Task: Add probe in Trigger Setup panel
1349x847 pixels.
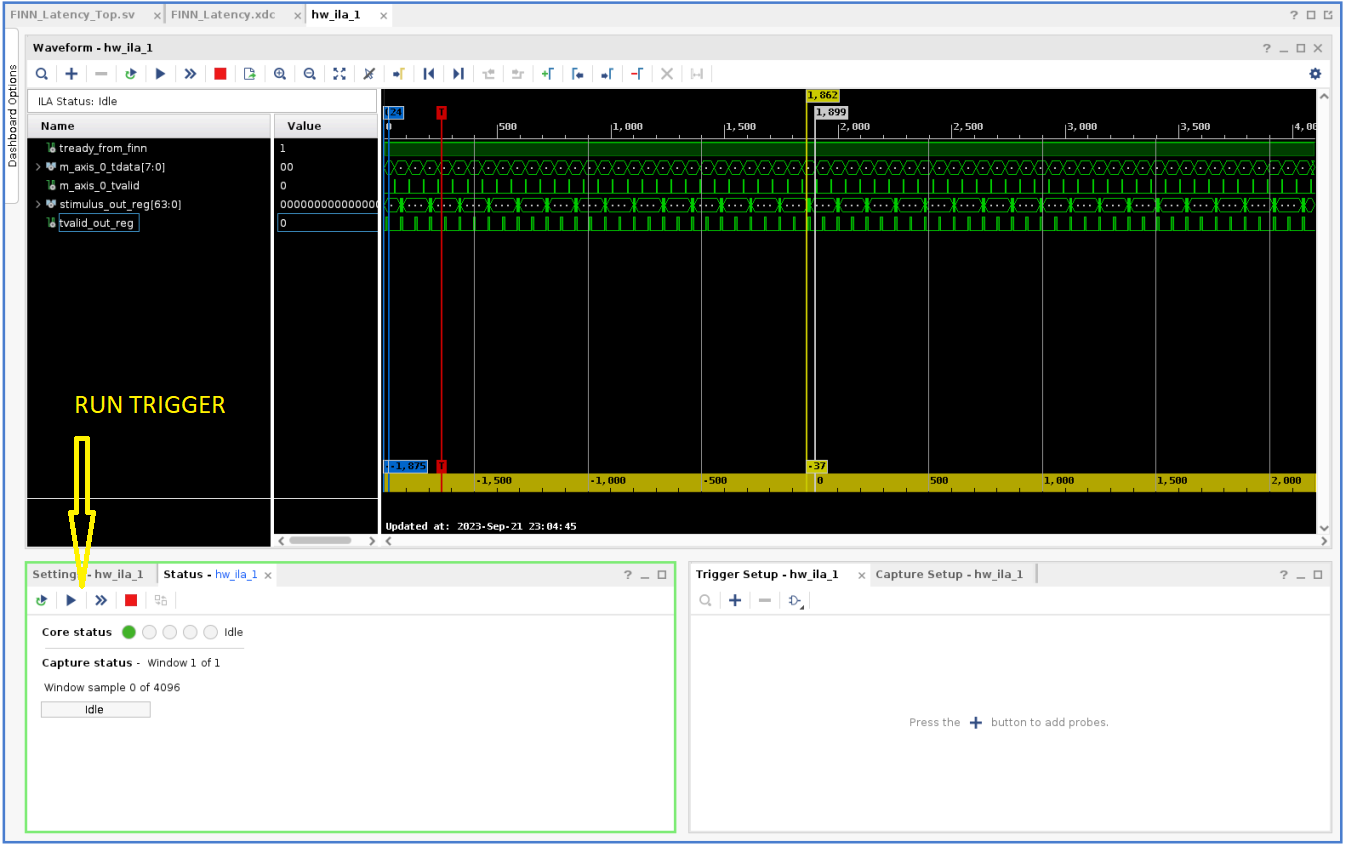Action: tap(735, 600)
